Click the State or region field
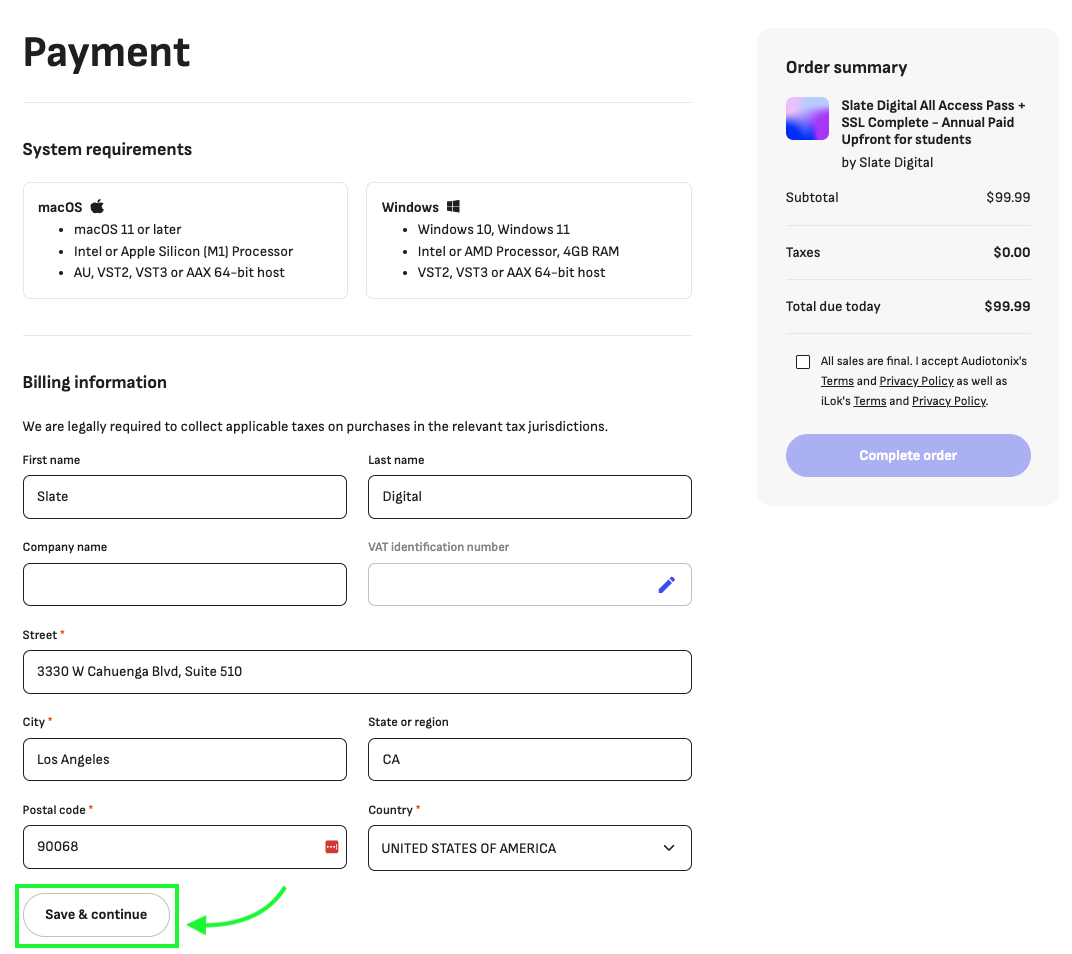1072x954 pixels. [x=530, y=760]
